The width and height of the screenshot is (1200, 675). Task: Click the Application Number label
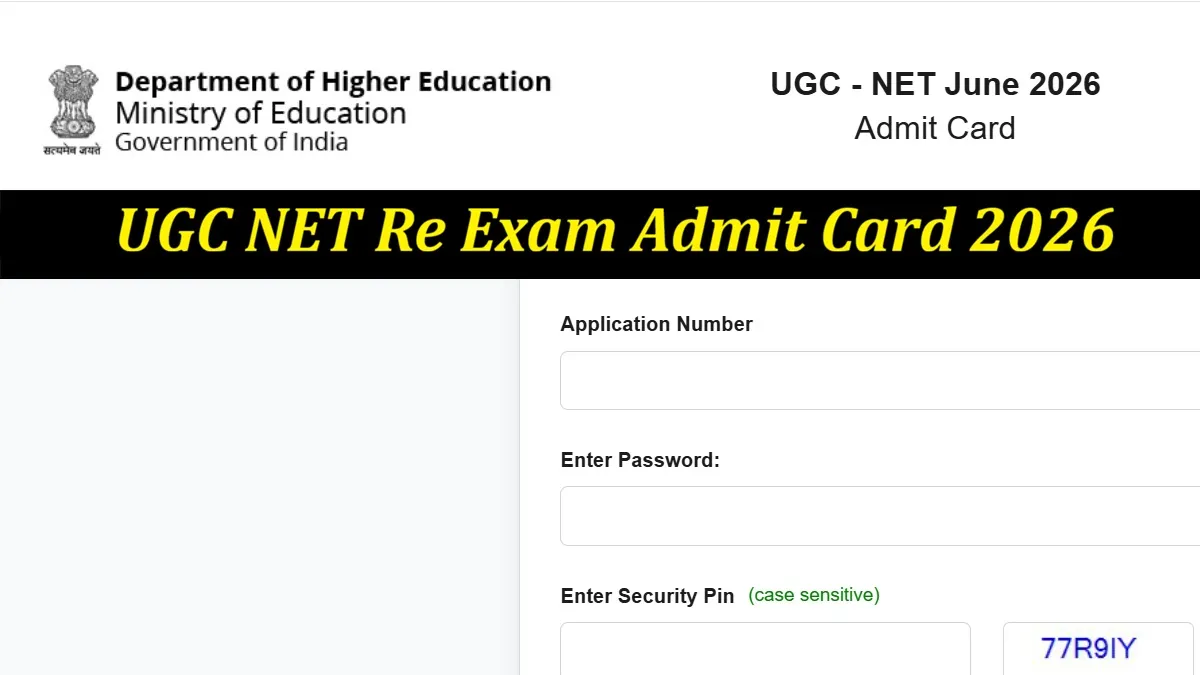656,324
